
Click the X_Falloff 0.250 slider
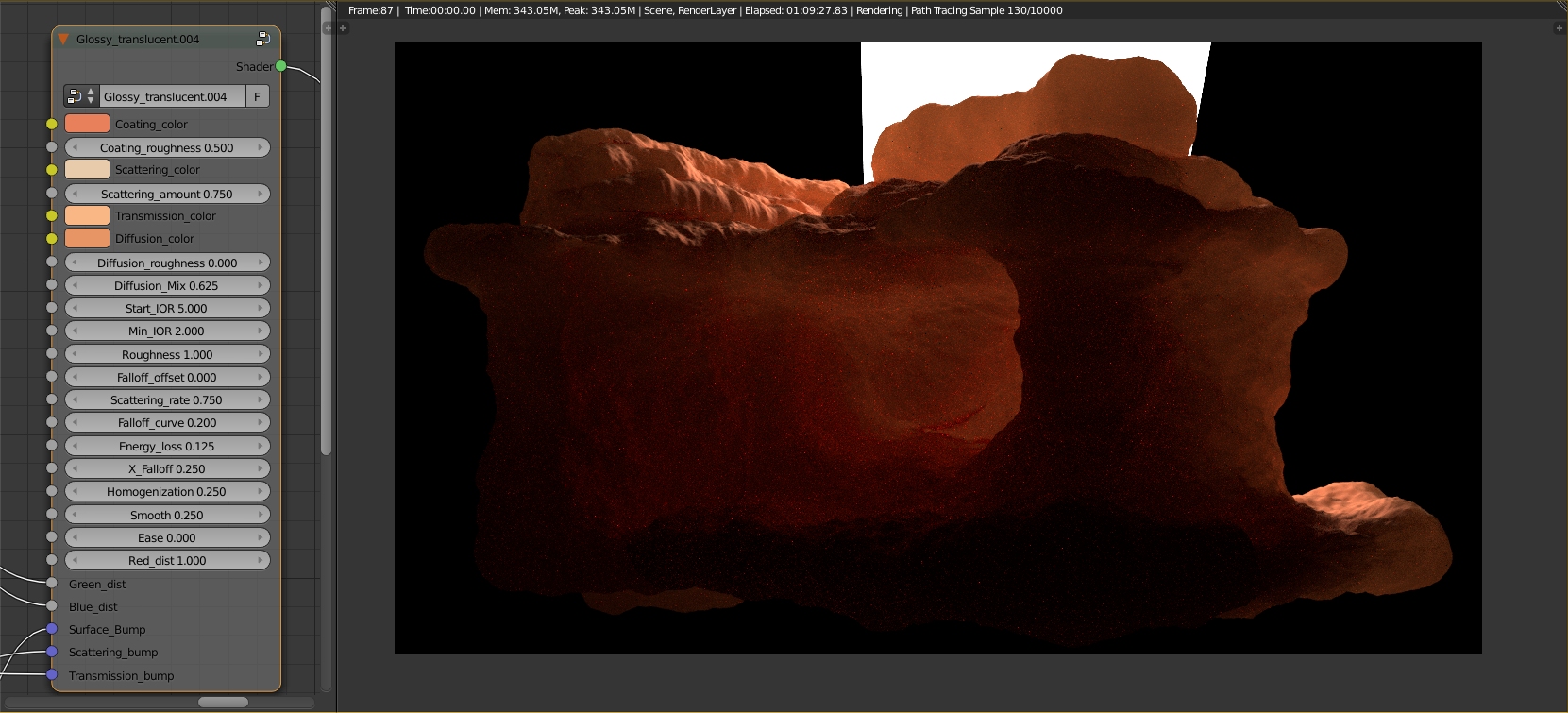coord(167,468)
